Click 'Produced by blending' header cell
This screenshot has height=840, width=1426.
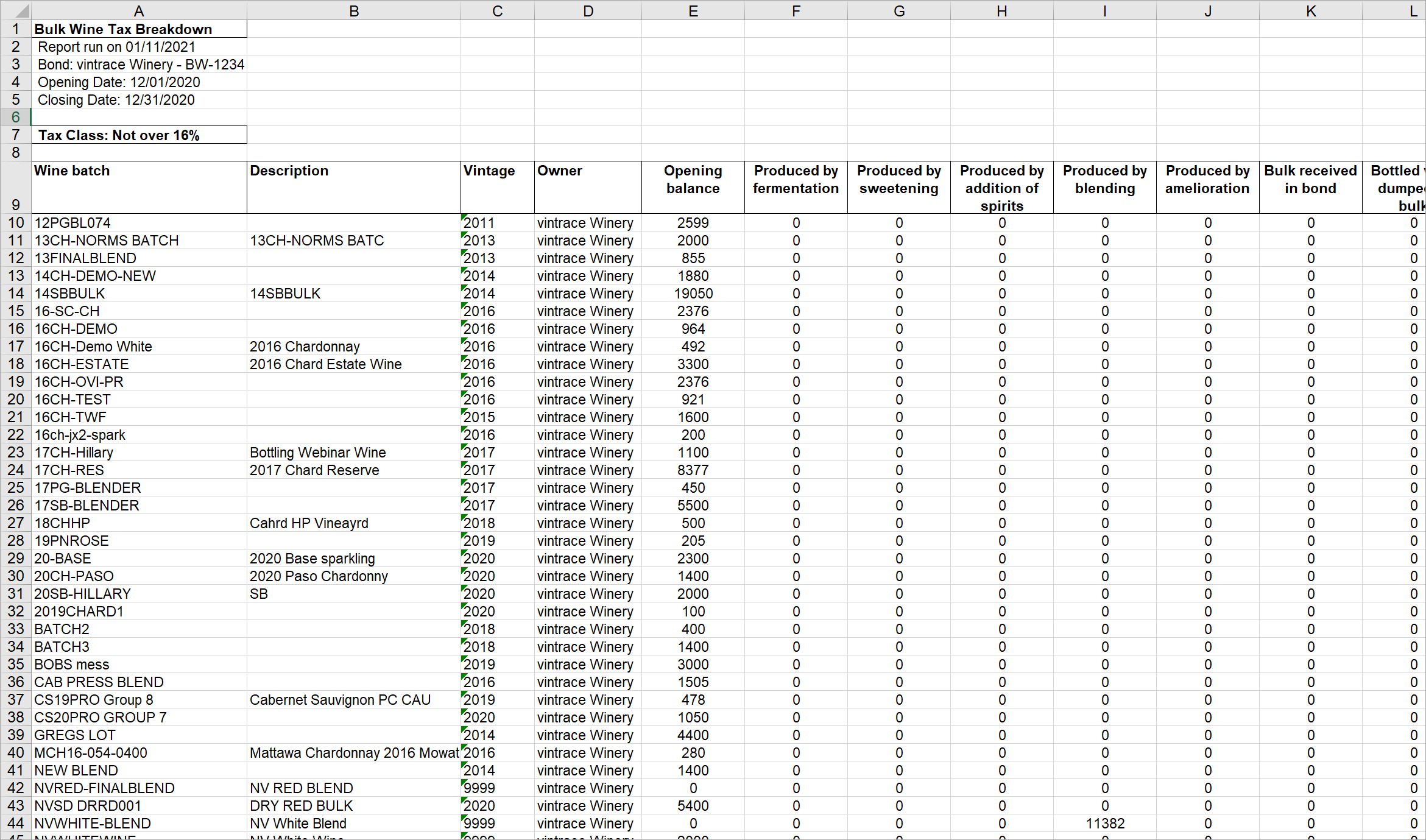1105,188
